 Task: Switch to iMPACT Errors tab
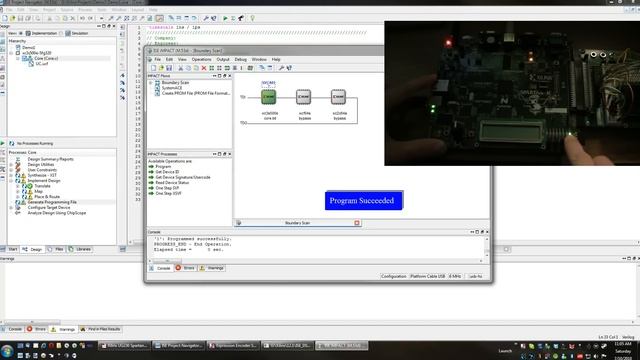click(185, 268)
